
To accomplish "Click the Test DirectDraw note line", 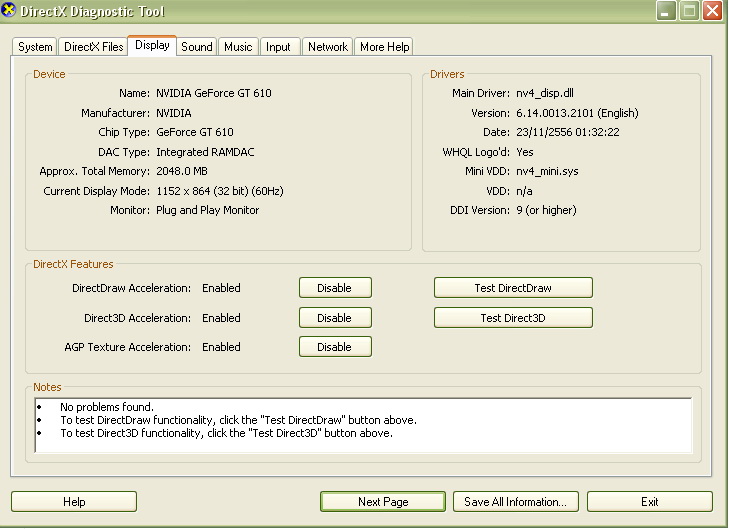I will 239,420.
